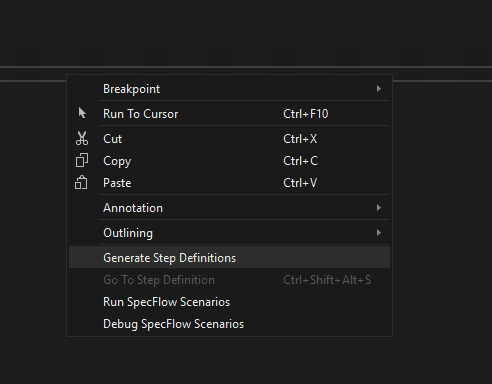This screenshot has width=492, height=384.
Task: Click the Ctrl+F10 shortcut text
Action: [x=306, y=114]
